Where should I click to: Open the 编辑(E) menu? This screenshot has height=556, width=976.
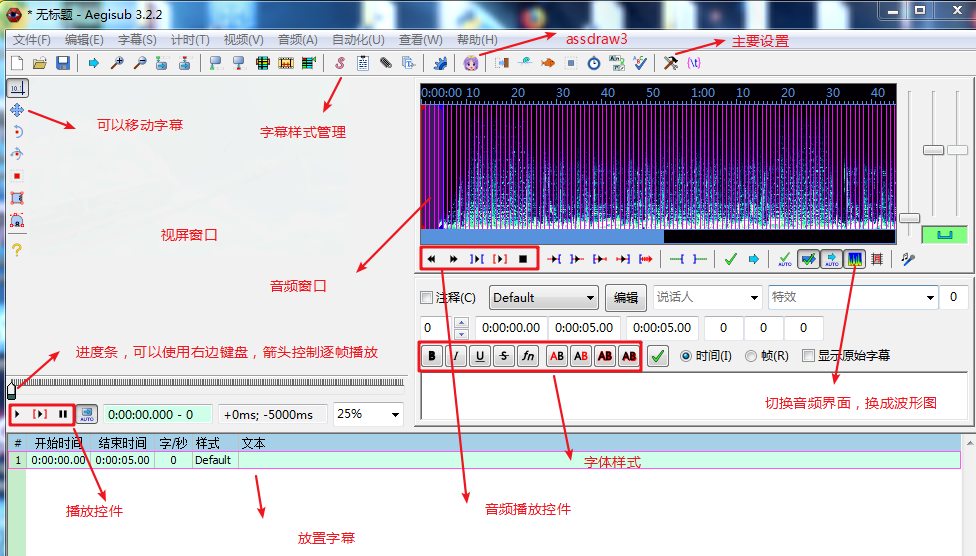pyautogui.click(x=84, y=40)
